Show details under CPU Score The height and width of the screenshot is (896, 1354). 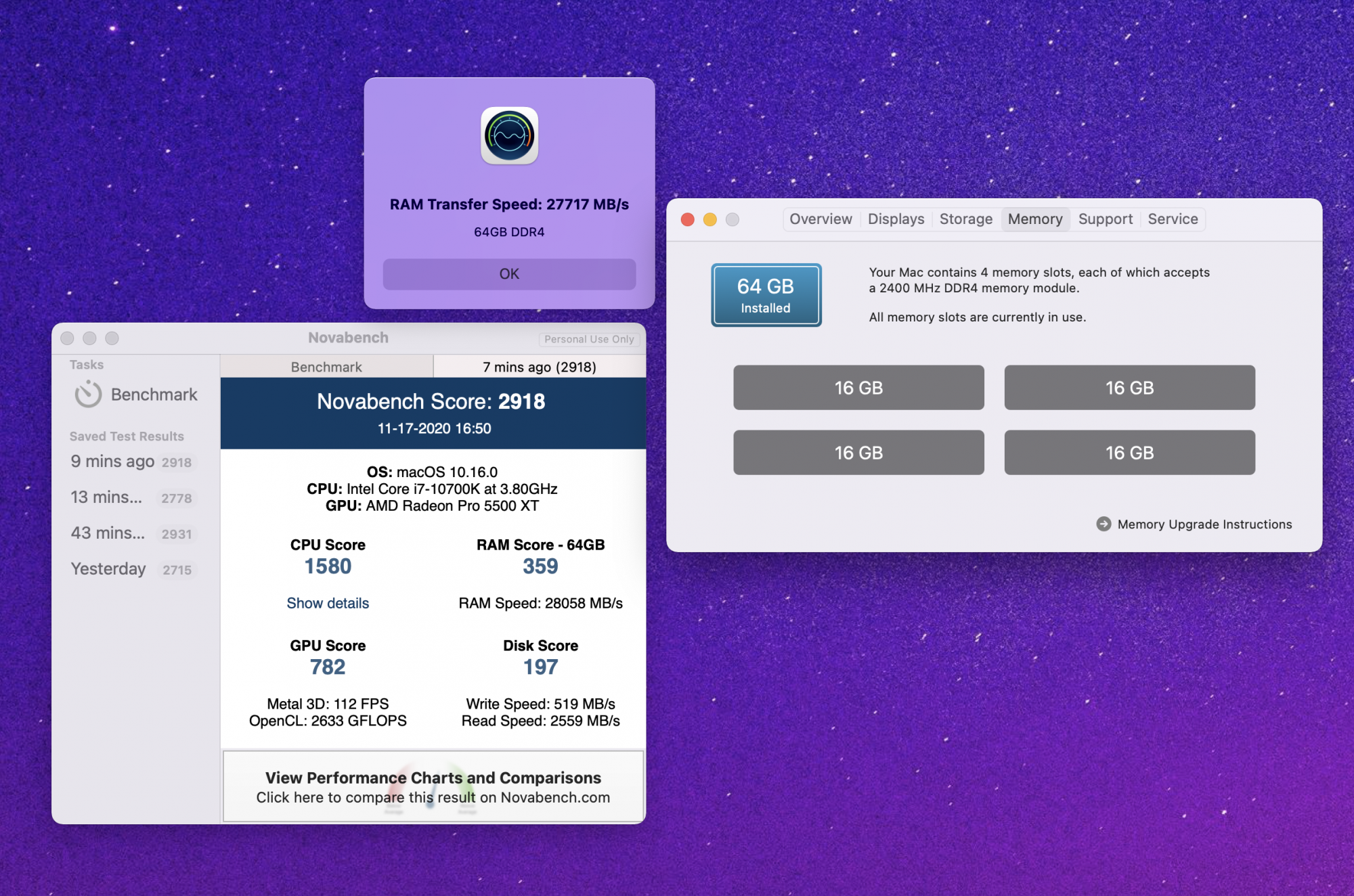coord(328,603)
